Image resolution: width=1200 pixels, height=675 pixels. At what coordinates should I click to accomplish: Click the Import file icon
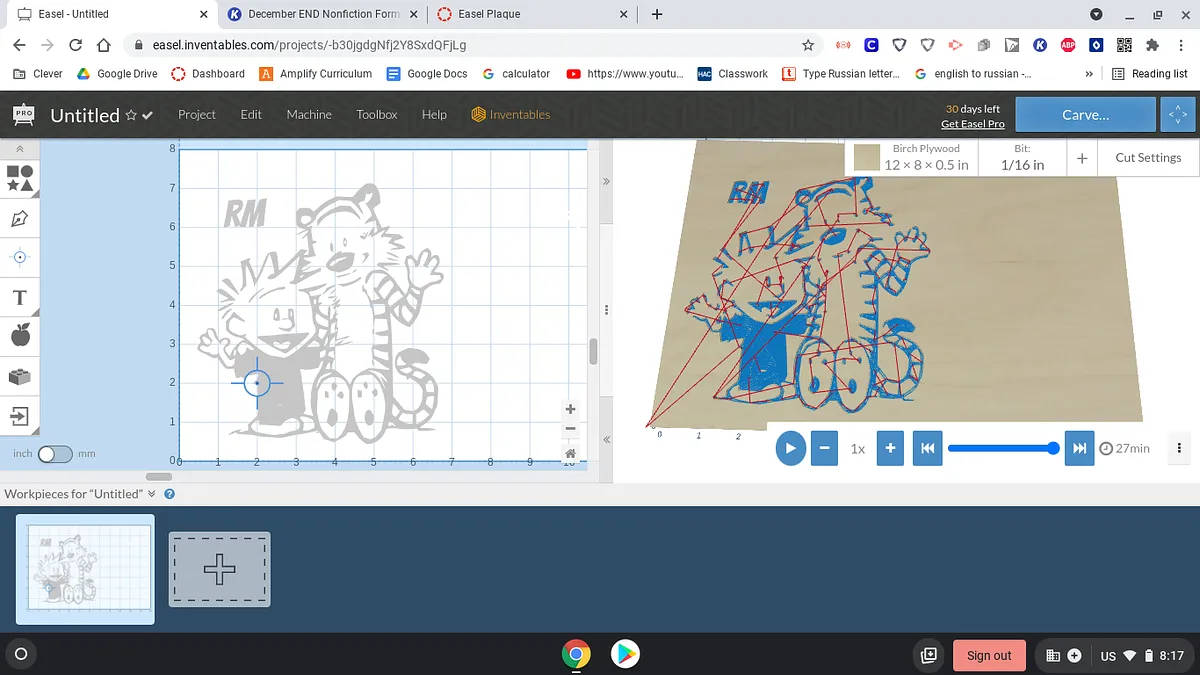(20, 415)
